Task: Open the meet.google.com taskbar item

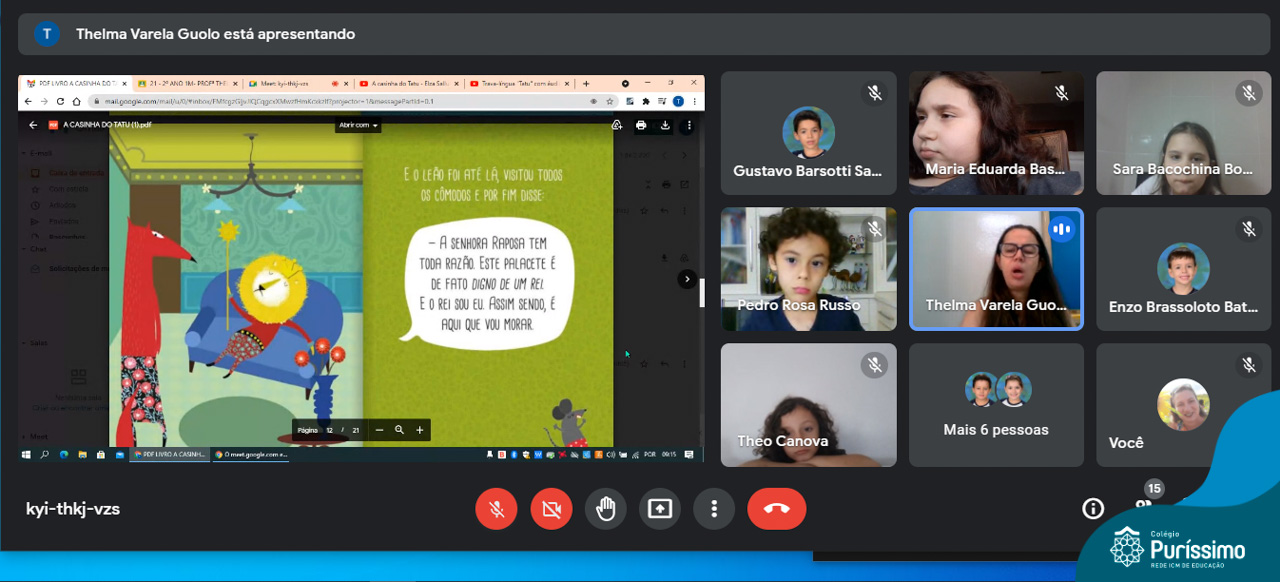Action: point(251,454)
